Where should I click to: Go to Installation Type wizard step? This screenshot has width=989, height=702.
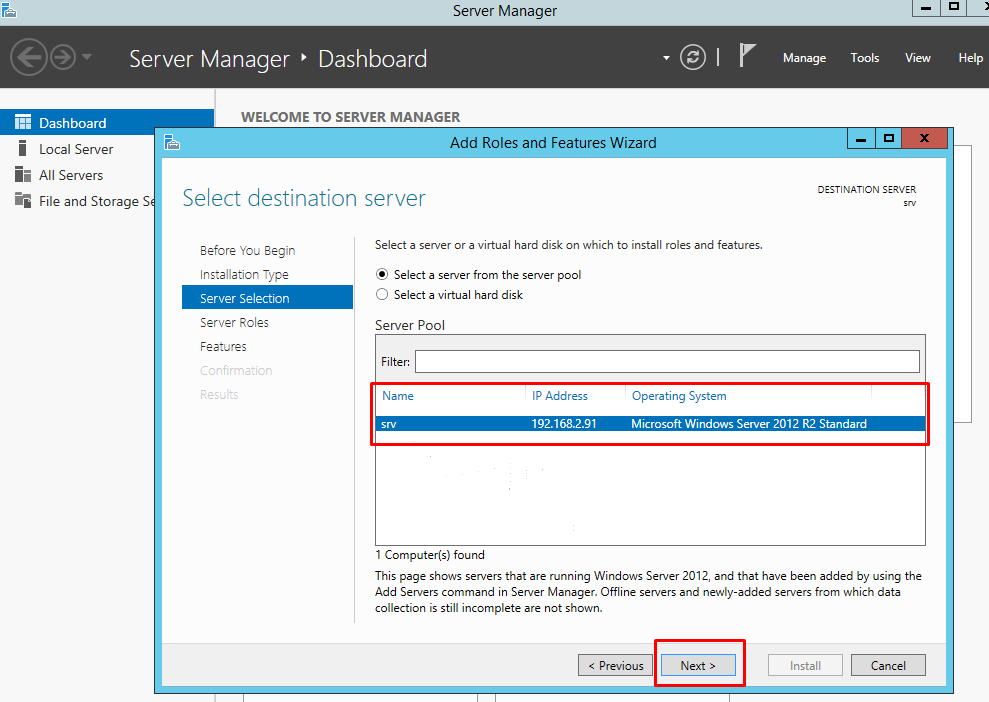pyautogui.click(x=244, y=274)
